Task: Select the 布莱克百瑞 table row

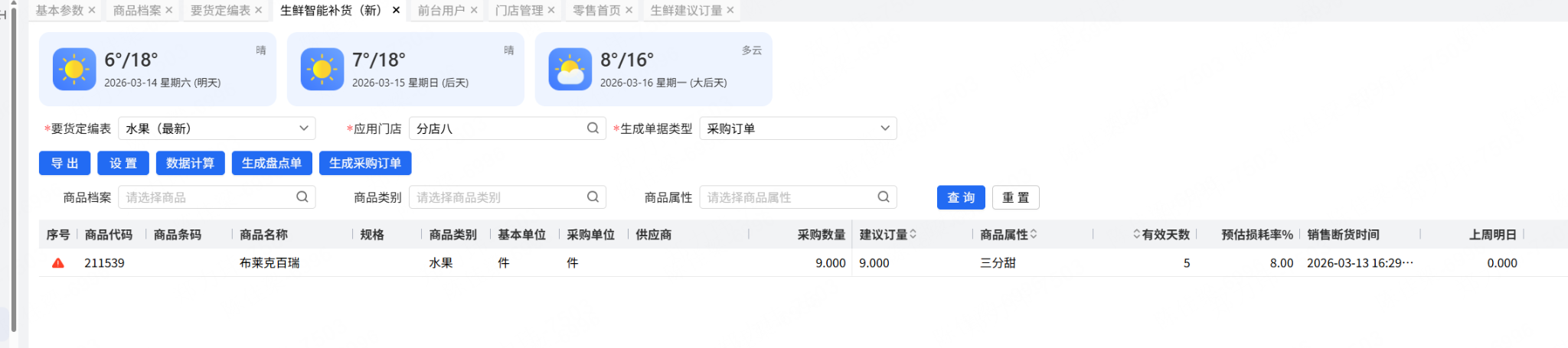Action: (269, 263)
